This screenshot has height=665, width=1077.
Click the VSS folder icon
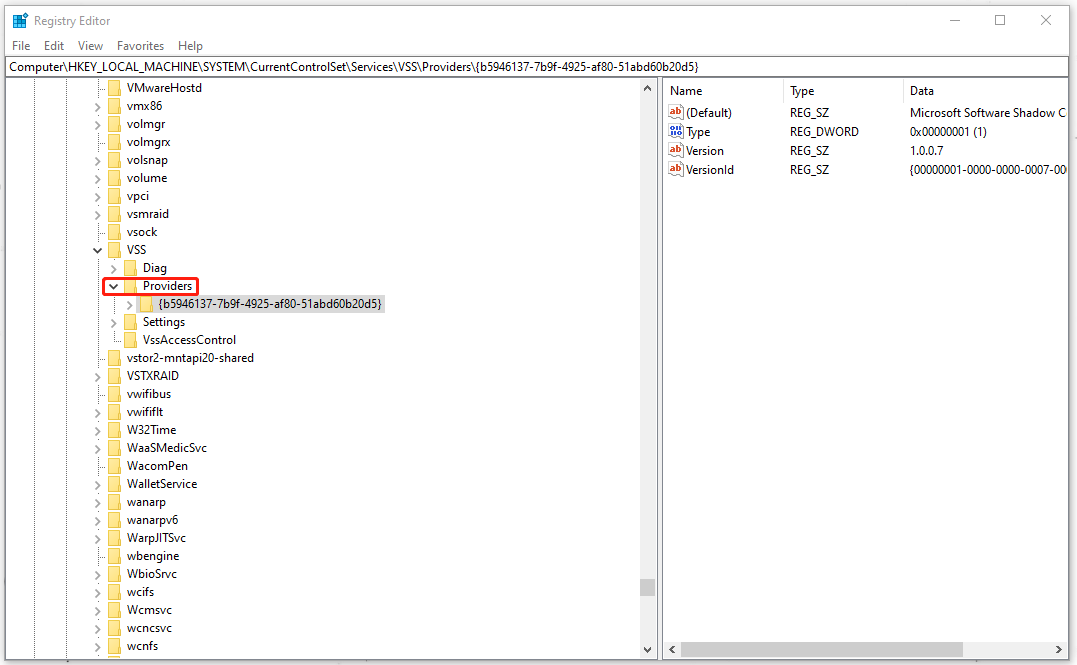pyautogui.click(x=115, y=250)
